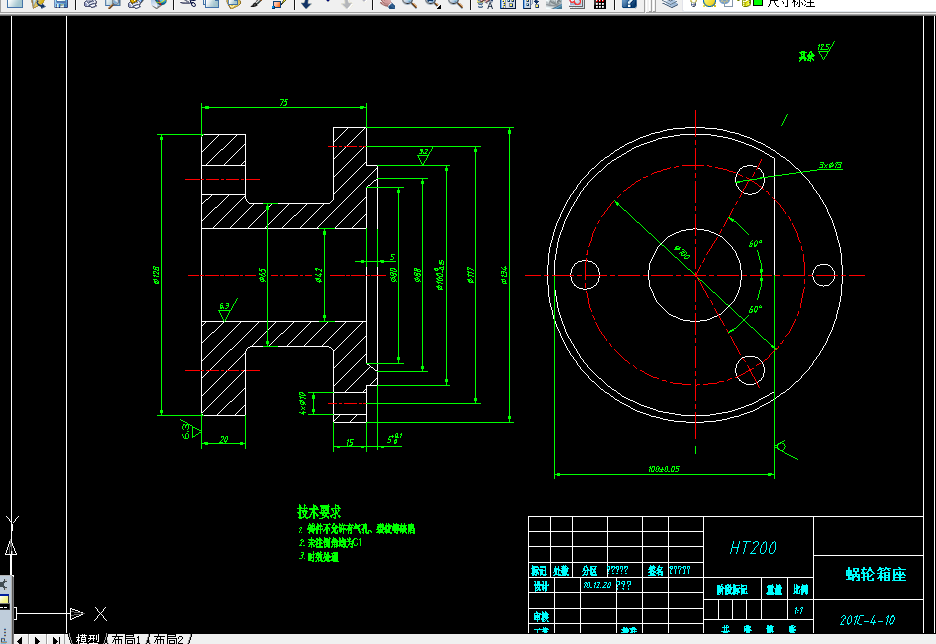Open the Markup Set Manager icon
Image resolution: width=936 pixels, height=644 pixels.
click(576, 3)
